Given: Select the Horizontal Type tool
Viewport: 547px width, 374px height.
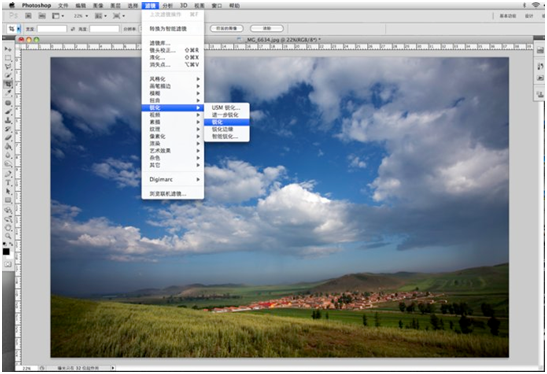Looking at the screenshot, I should pos(8,183).
